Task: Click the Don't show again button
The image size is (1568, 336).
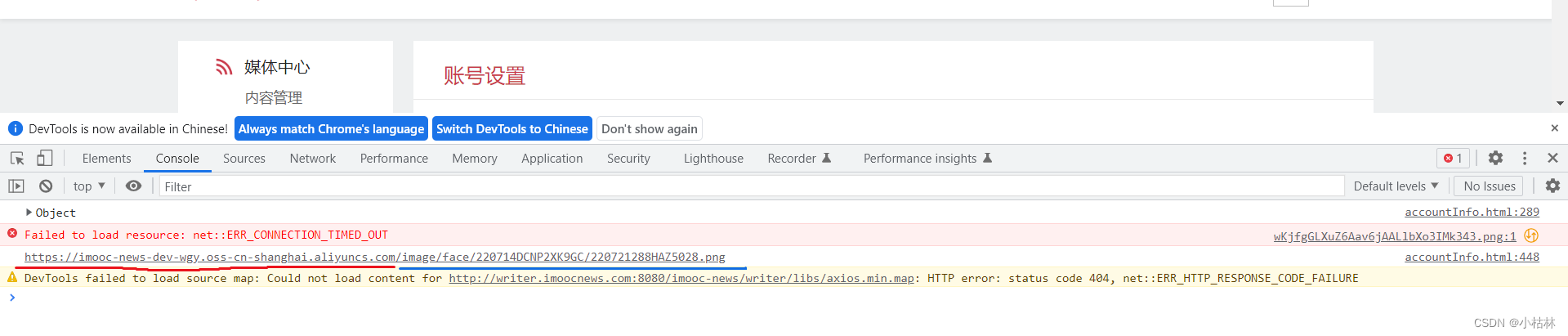Action: coord(650,129)
